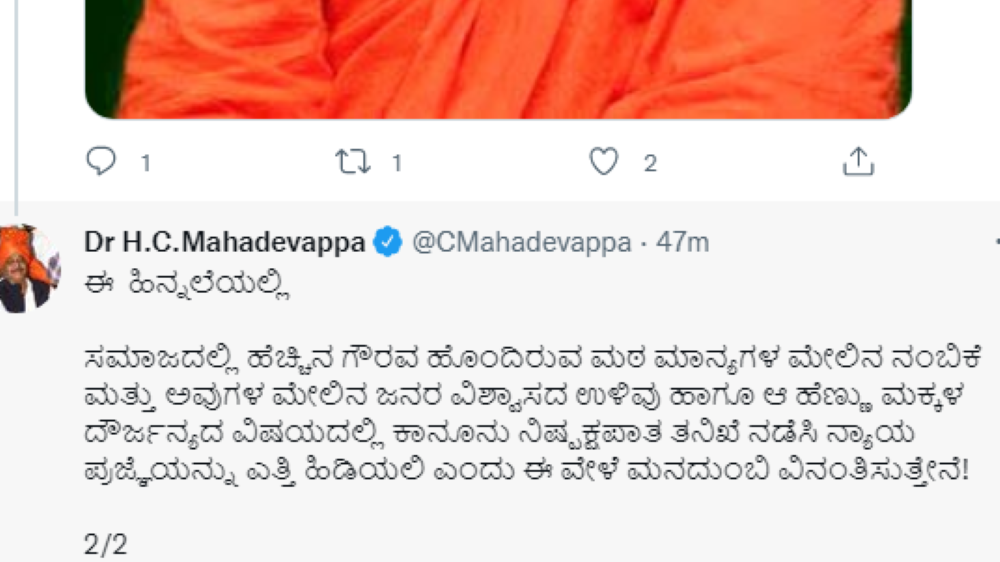Viewport: 1000px width, 562px height.
Task: Like the tweet using the heart icon
Action: [x=603, y=161]
